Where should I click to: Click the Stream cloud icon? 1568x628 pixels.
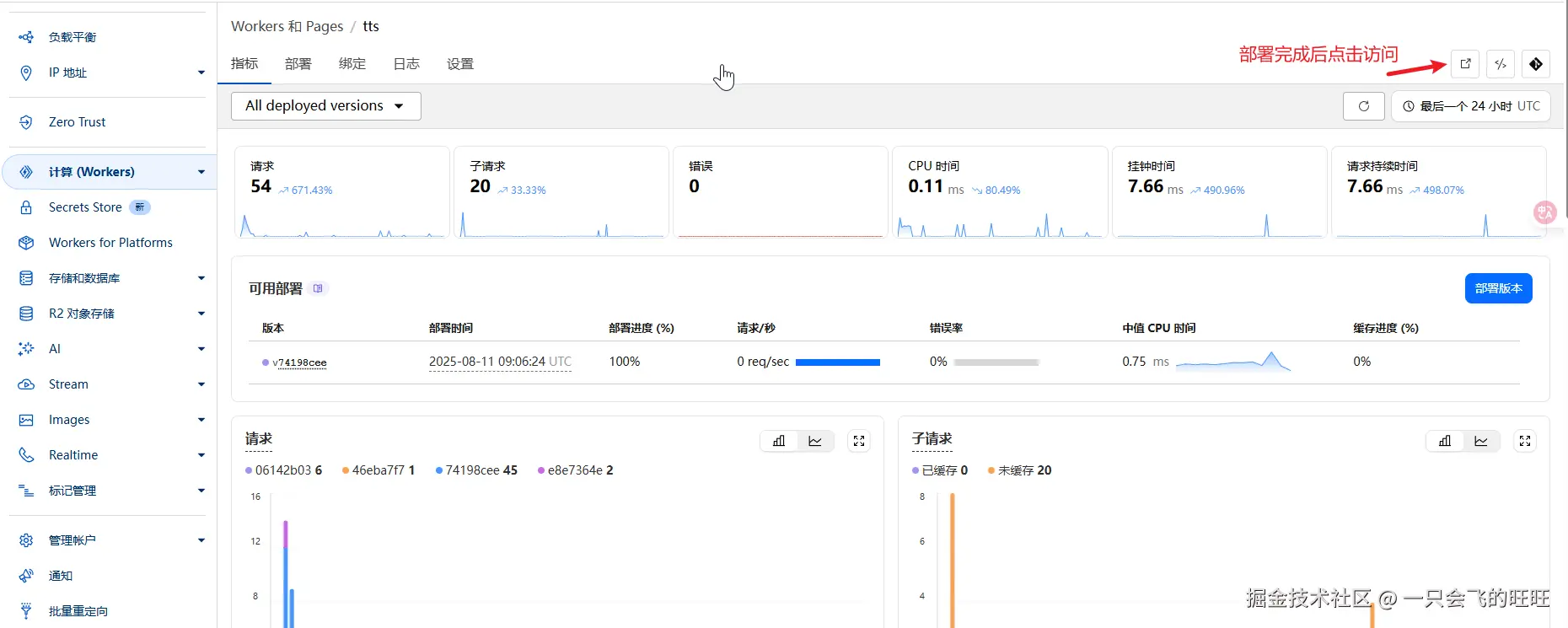pyautogui.click(x=26, y=384)
